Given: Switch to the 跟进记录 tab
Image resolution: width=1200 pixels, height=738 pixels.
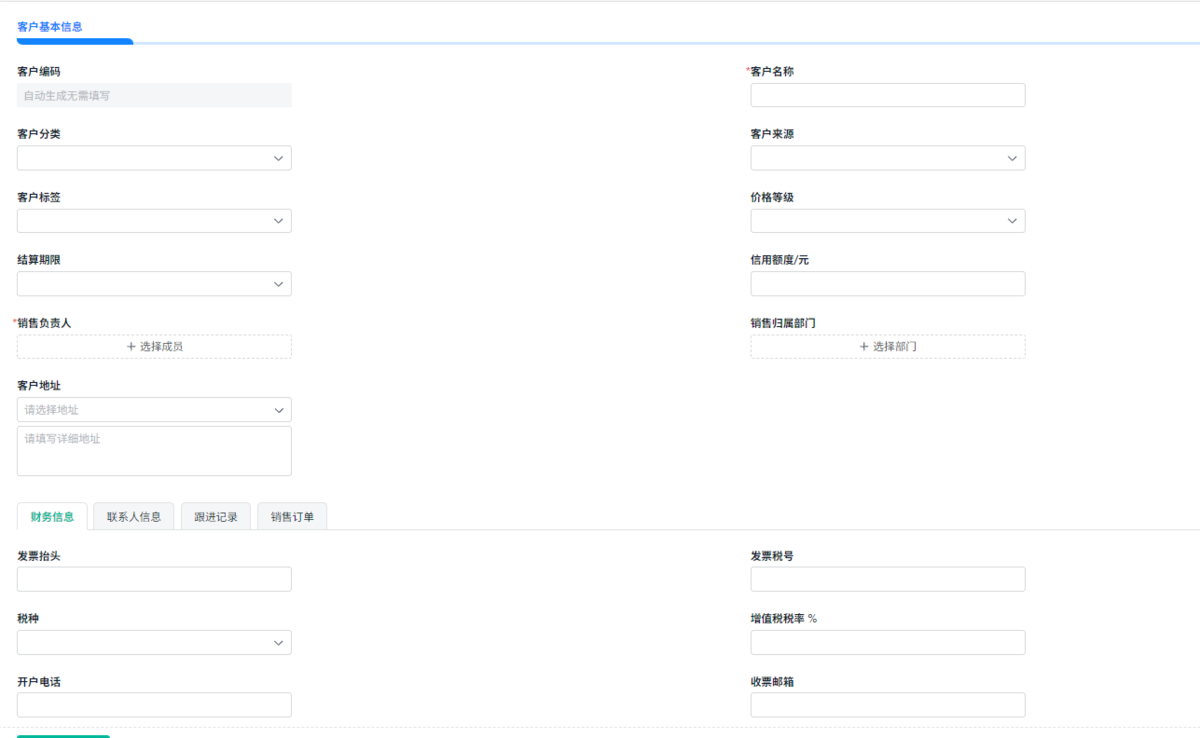Looking at the screenshot, I should (x=216, y=516).
